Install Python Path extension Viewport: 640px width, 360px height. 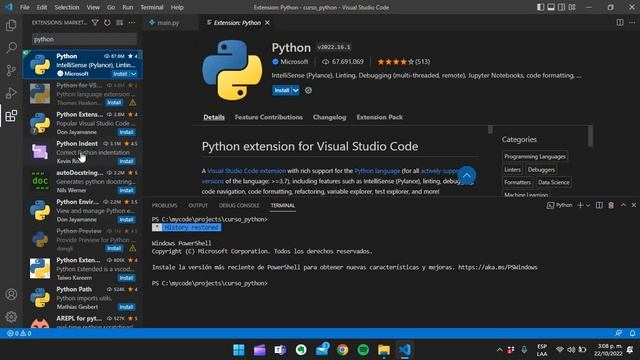tap(126, 307)
